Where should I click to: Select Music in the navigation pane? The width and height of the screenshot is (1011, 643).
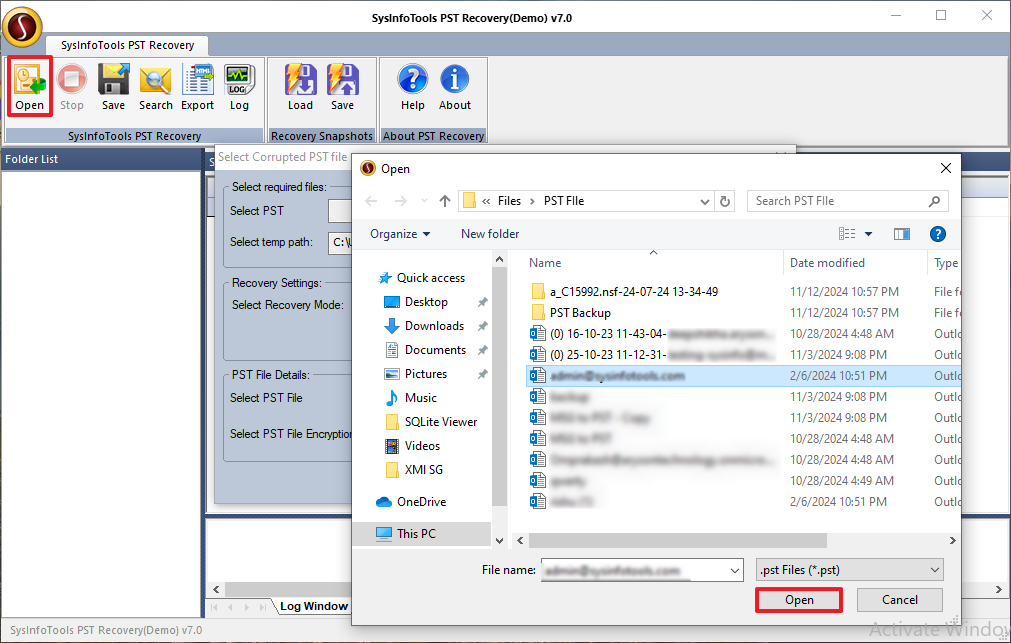(x=420, y=398)
